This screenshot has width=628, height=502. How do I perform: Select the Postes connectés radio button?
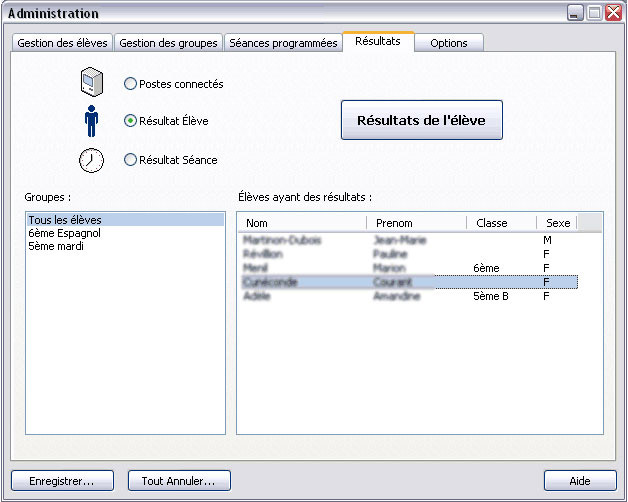point(130,84)
